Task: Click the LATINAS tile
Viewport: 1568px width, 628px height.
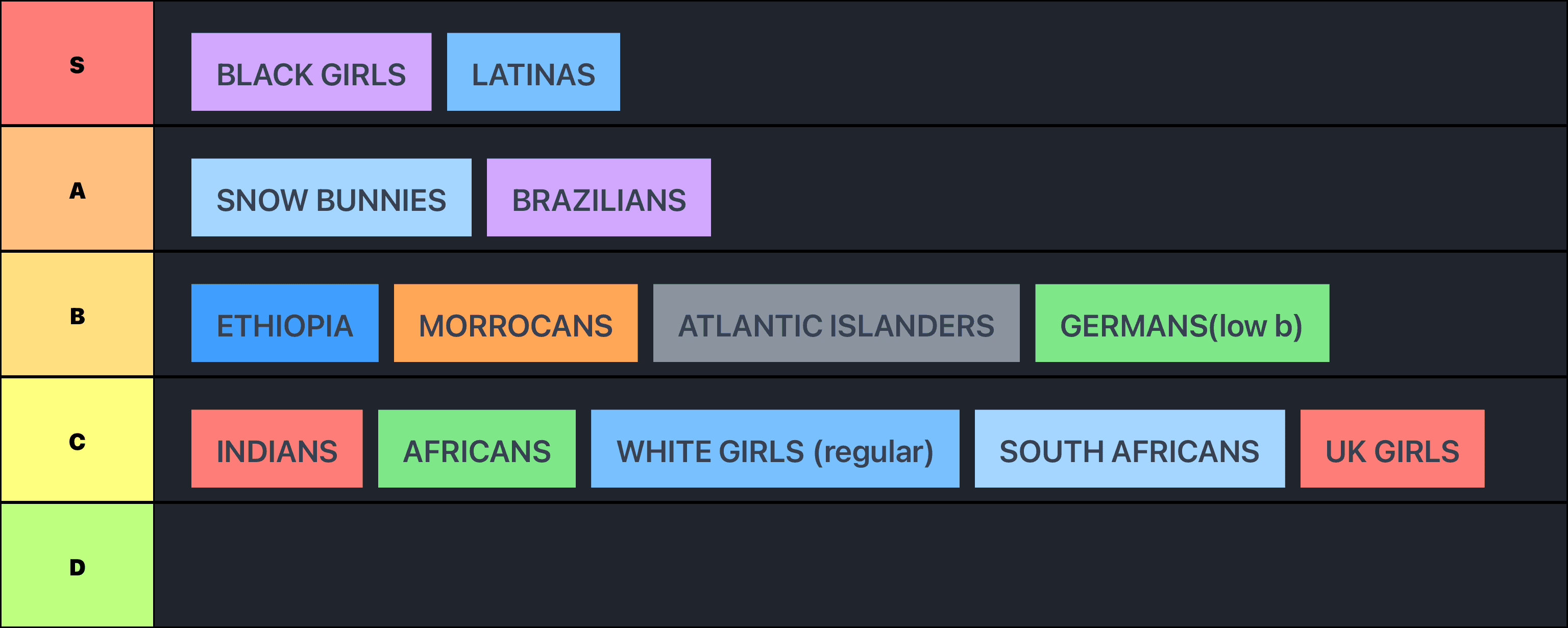Action: tap(533, 72)
